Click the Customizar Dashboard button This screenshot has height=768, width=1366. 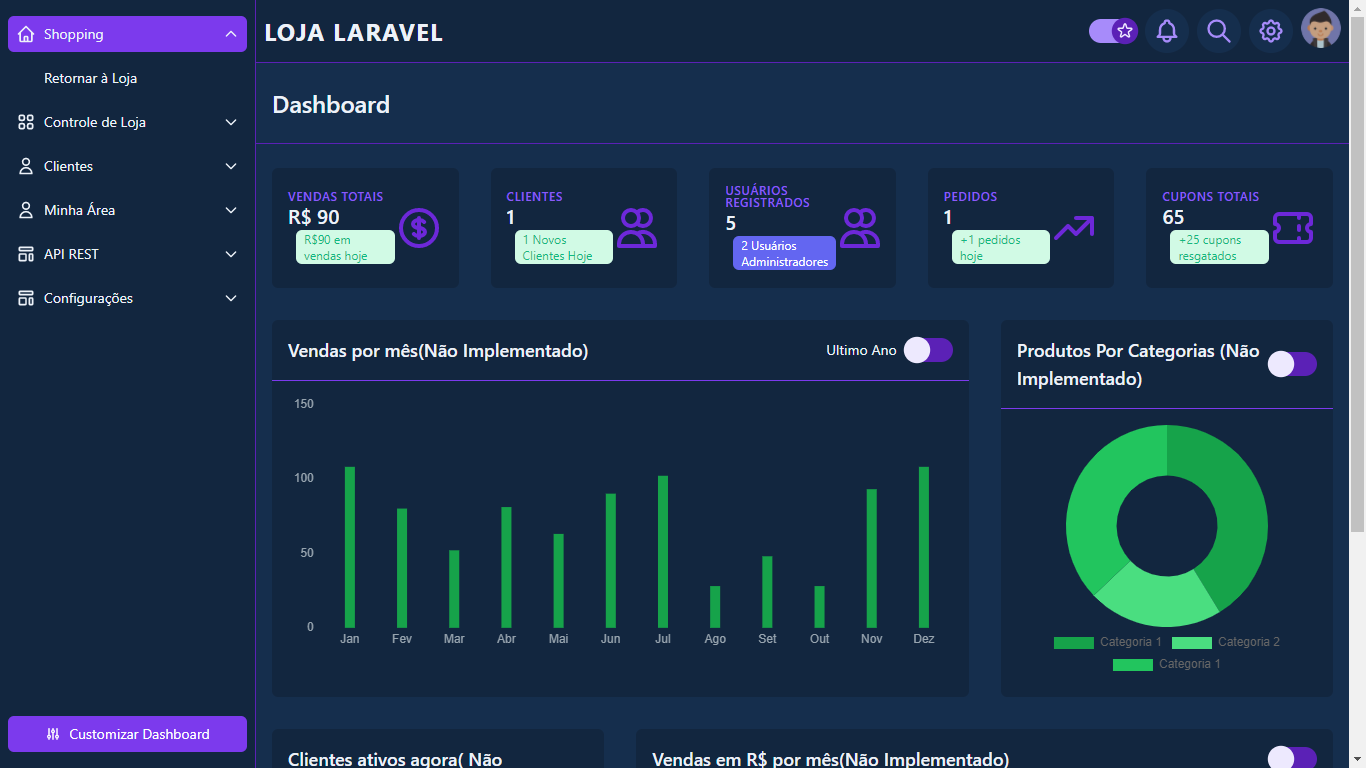pyautogui.click(x=127, y=734)
